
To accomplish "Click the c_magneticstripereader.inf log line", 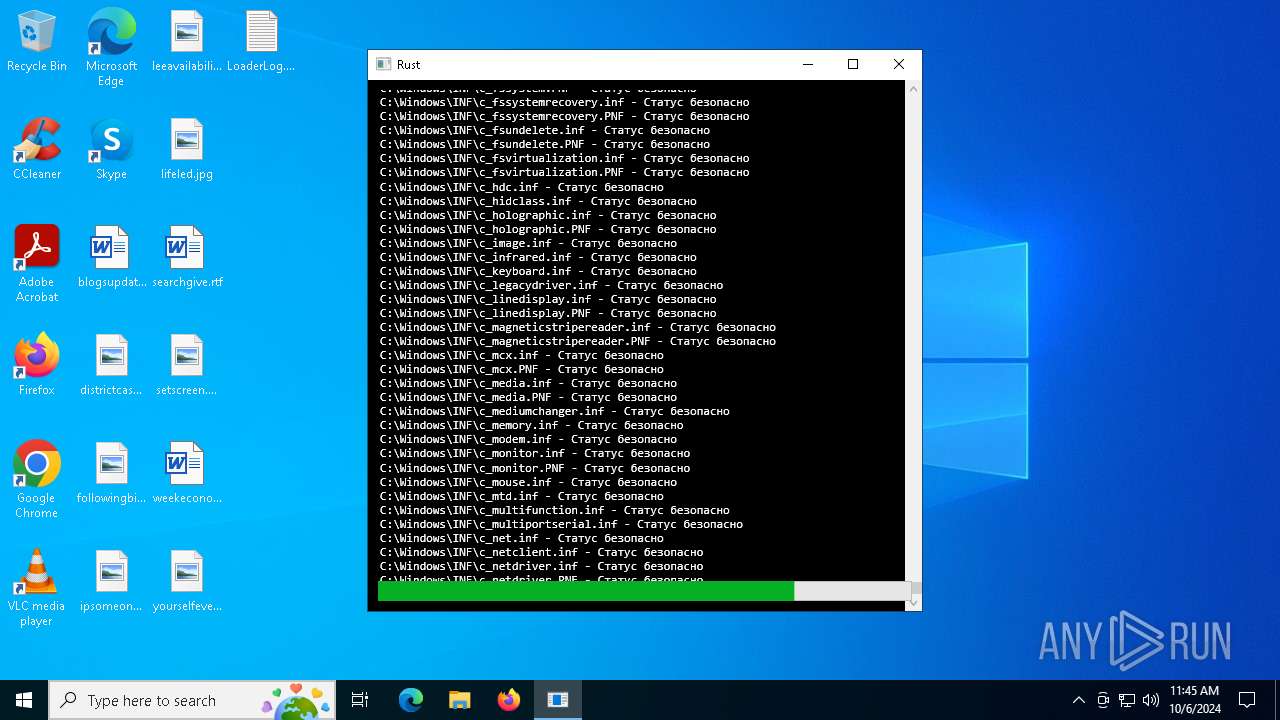I will 577,327.
